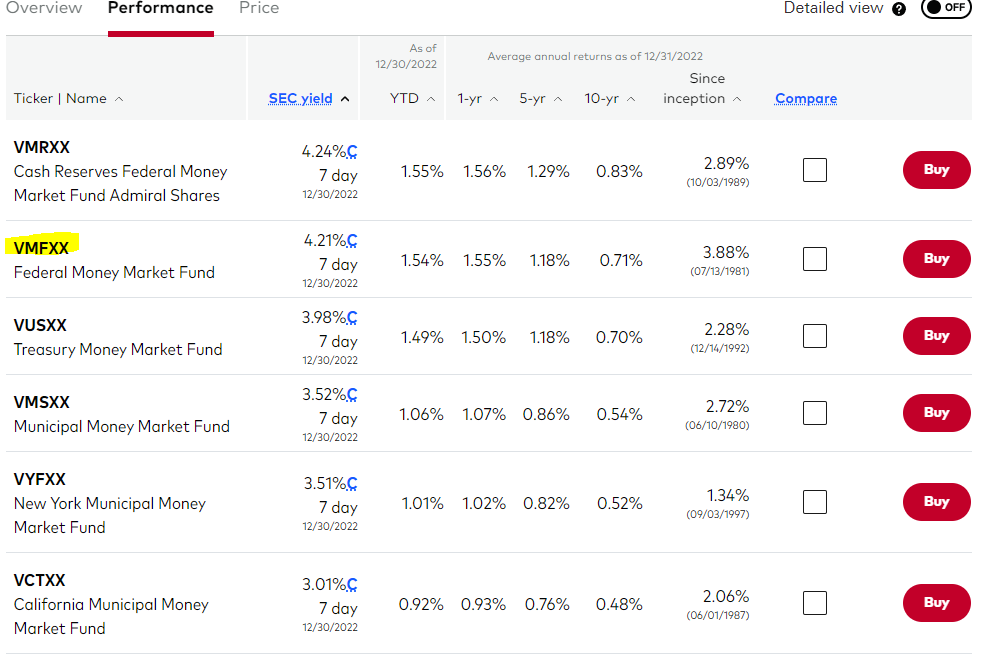Open the VMRXX ticker
The image size is (993, 670).
click(x=42, y=148)
